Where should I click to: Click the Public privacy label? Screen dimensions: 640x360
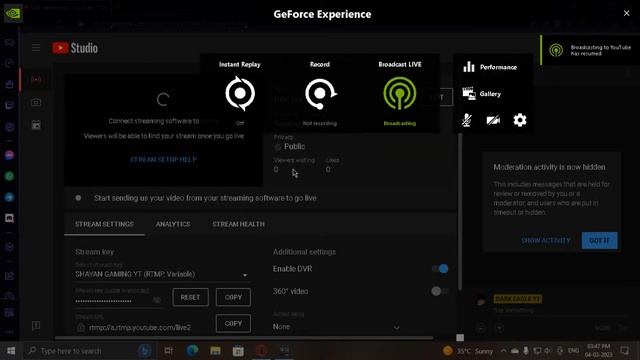click(x=294, y=147)
